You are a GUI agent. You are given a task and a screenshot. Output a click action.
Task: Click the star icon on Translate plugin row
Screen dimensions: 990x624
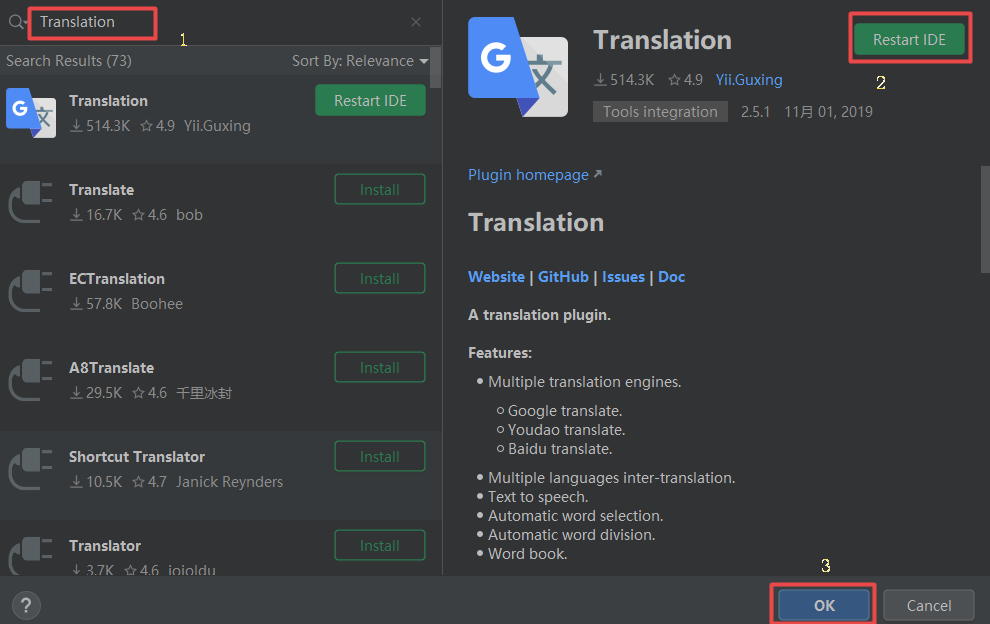pyautogui.click(x=139, y=215)
